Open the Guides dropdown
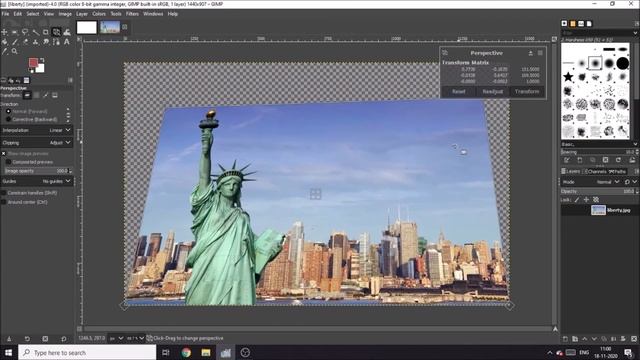The image size is (640, 360). click(37, 181)
